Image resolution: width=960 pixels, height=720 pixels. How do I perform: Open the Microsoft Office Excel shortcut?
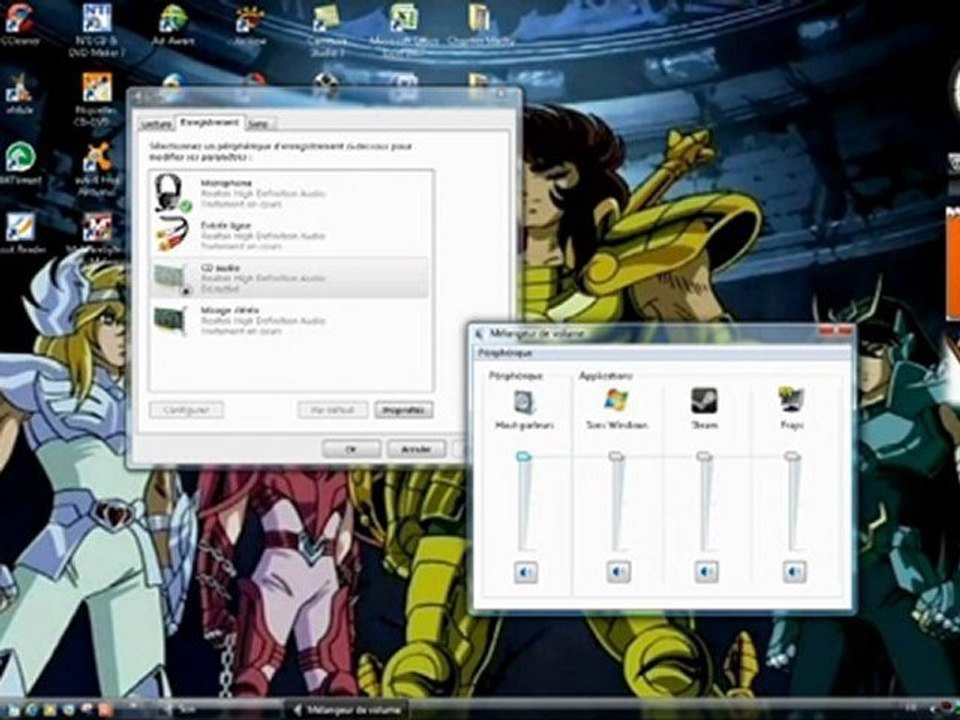(x=403, y=29)
